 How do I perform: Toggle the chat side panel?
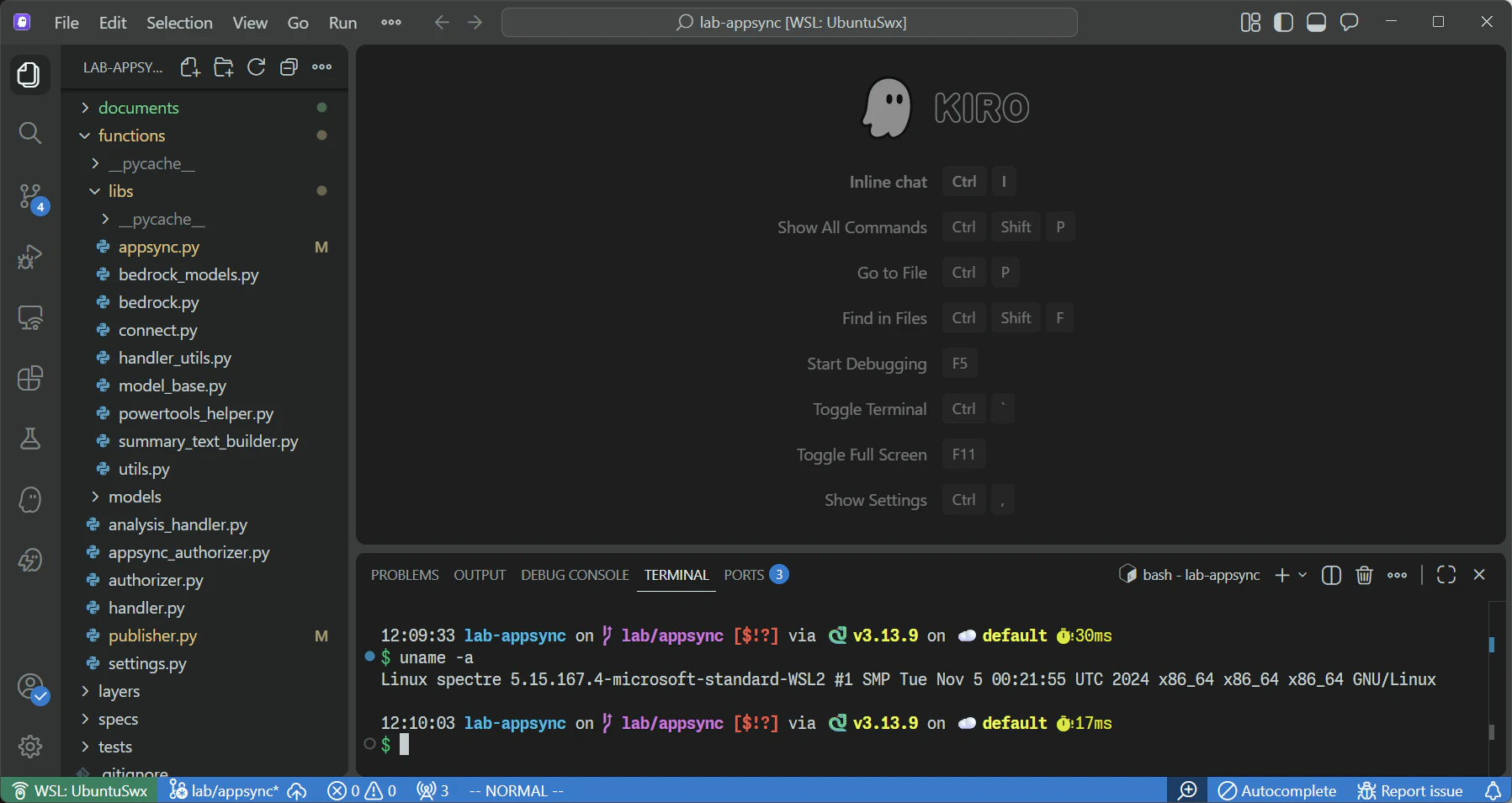[1349, 23]
